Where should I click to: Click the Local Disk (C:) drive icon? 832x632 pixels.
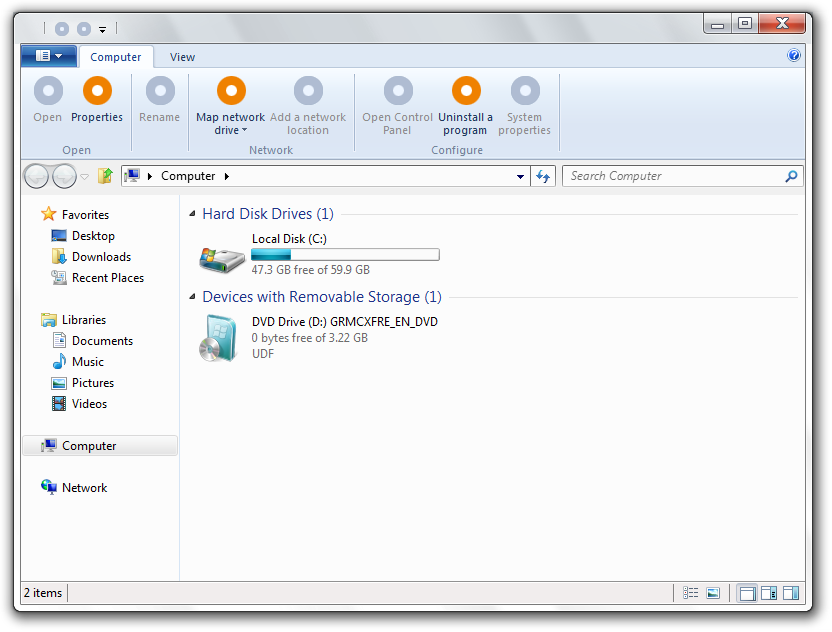[222, 260]
